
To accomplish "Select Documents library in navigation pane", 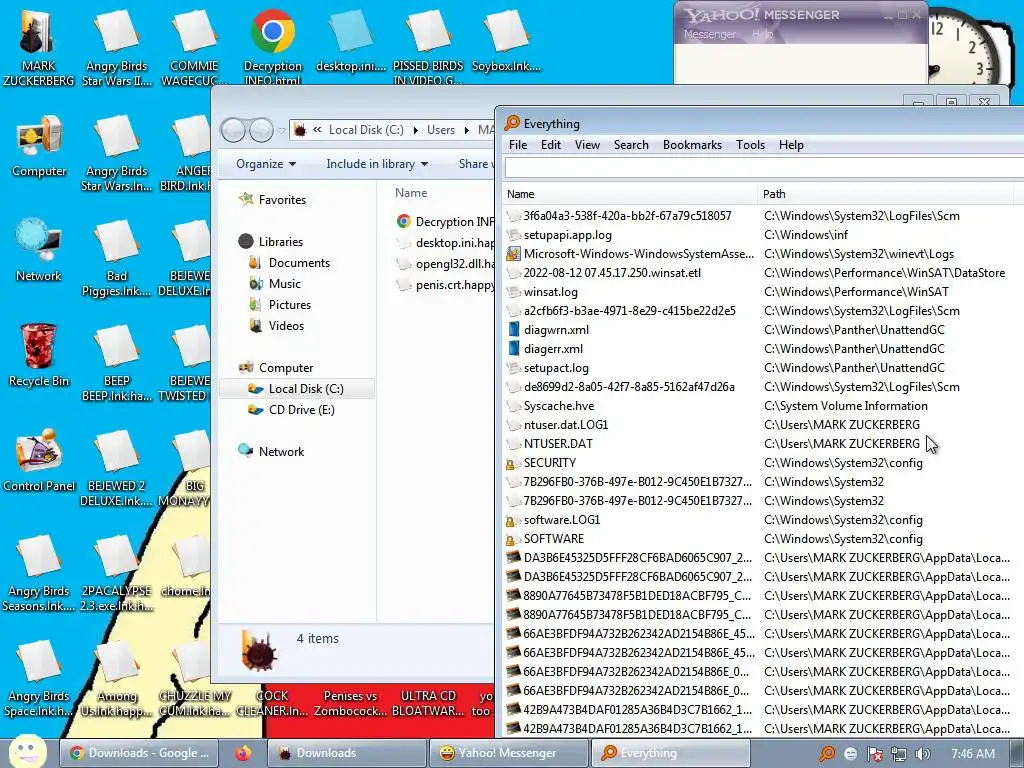I will pos(298,263).
